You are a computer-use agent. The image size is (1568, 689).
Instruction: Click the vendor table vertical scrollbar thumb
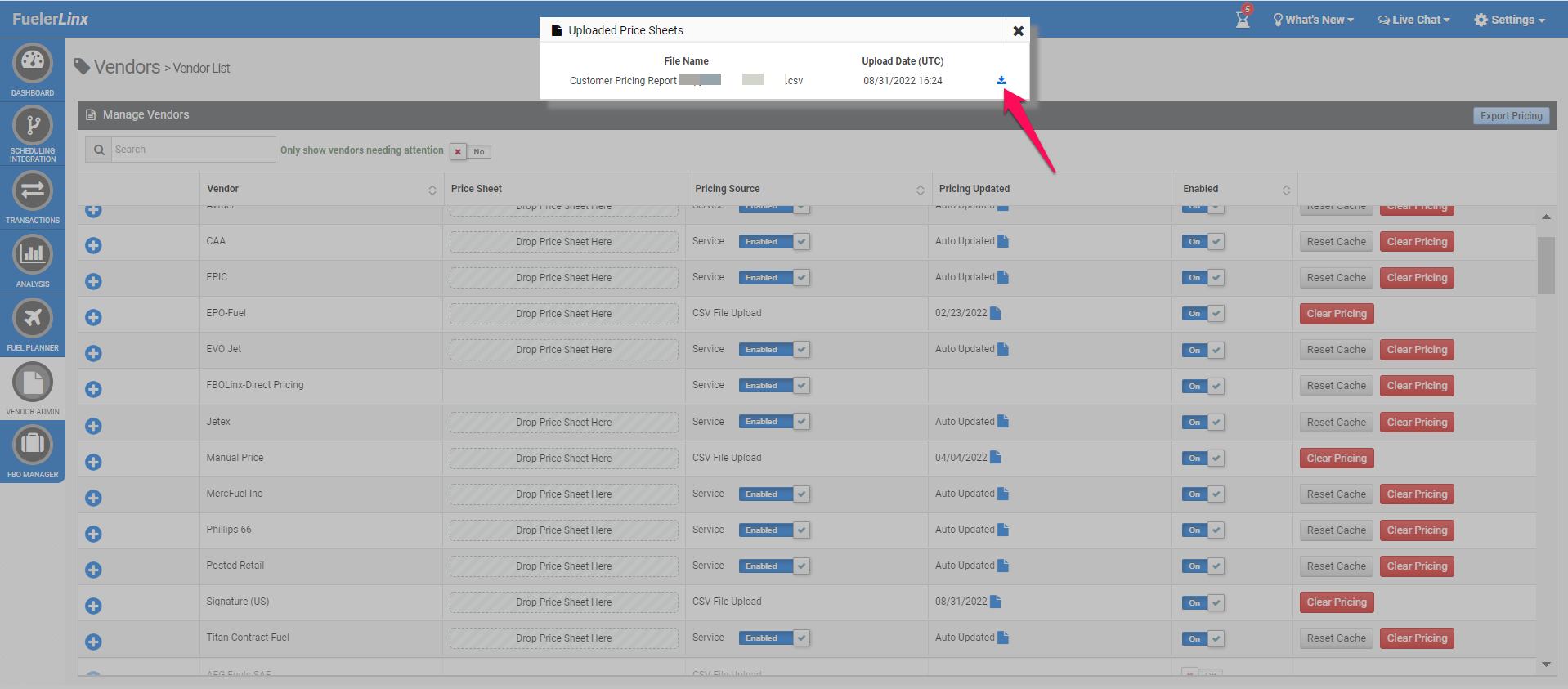[1546, 266]
